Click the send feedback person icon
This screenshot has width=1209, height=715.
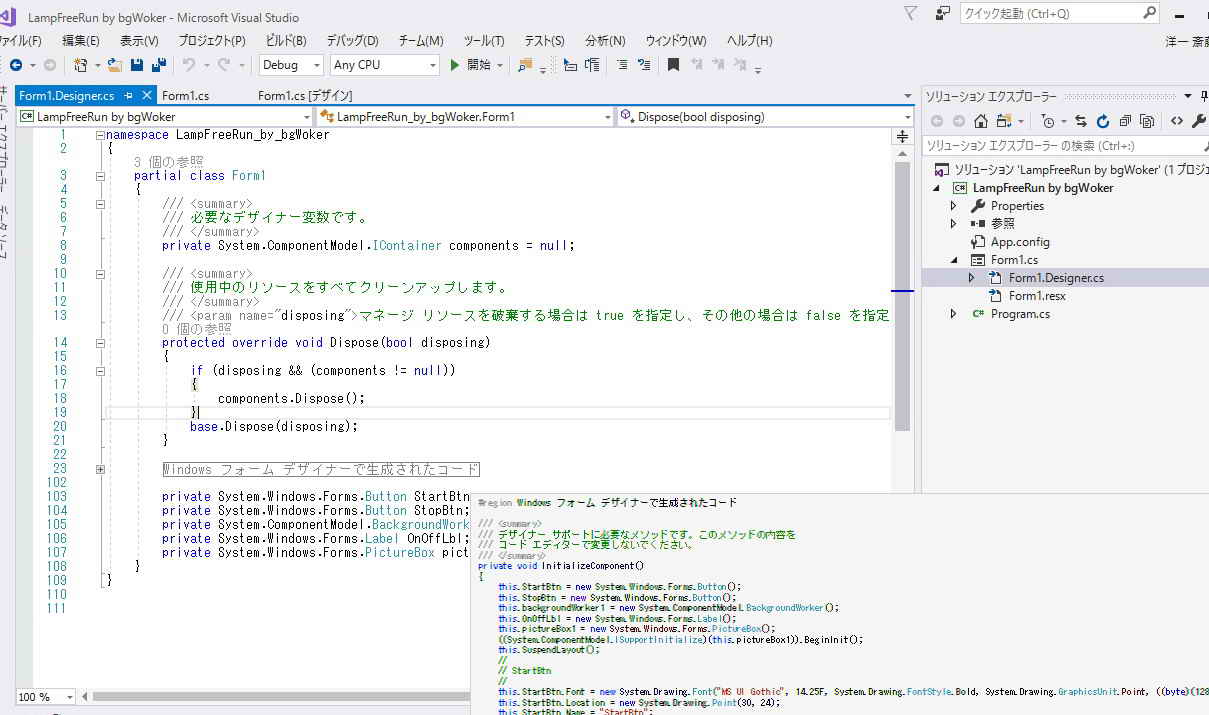pyautogui.click(x=943, y=13)
